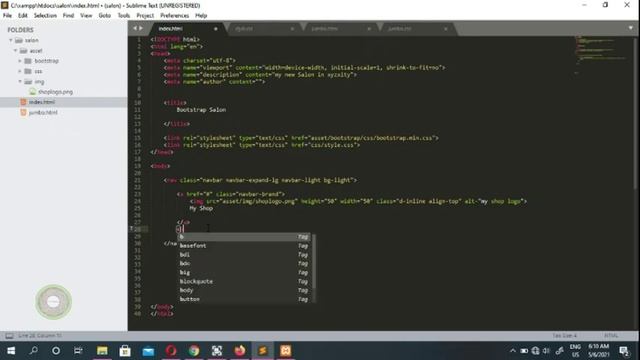The image size is (640, 360).
Task: Open the screen snipping tool taskbar icon
Action: click(217, 351)
